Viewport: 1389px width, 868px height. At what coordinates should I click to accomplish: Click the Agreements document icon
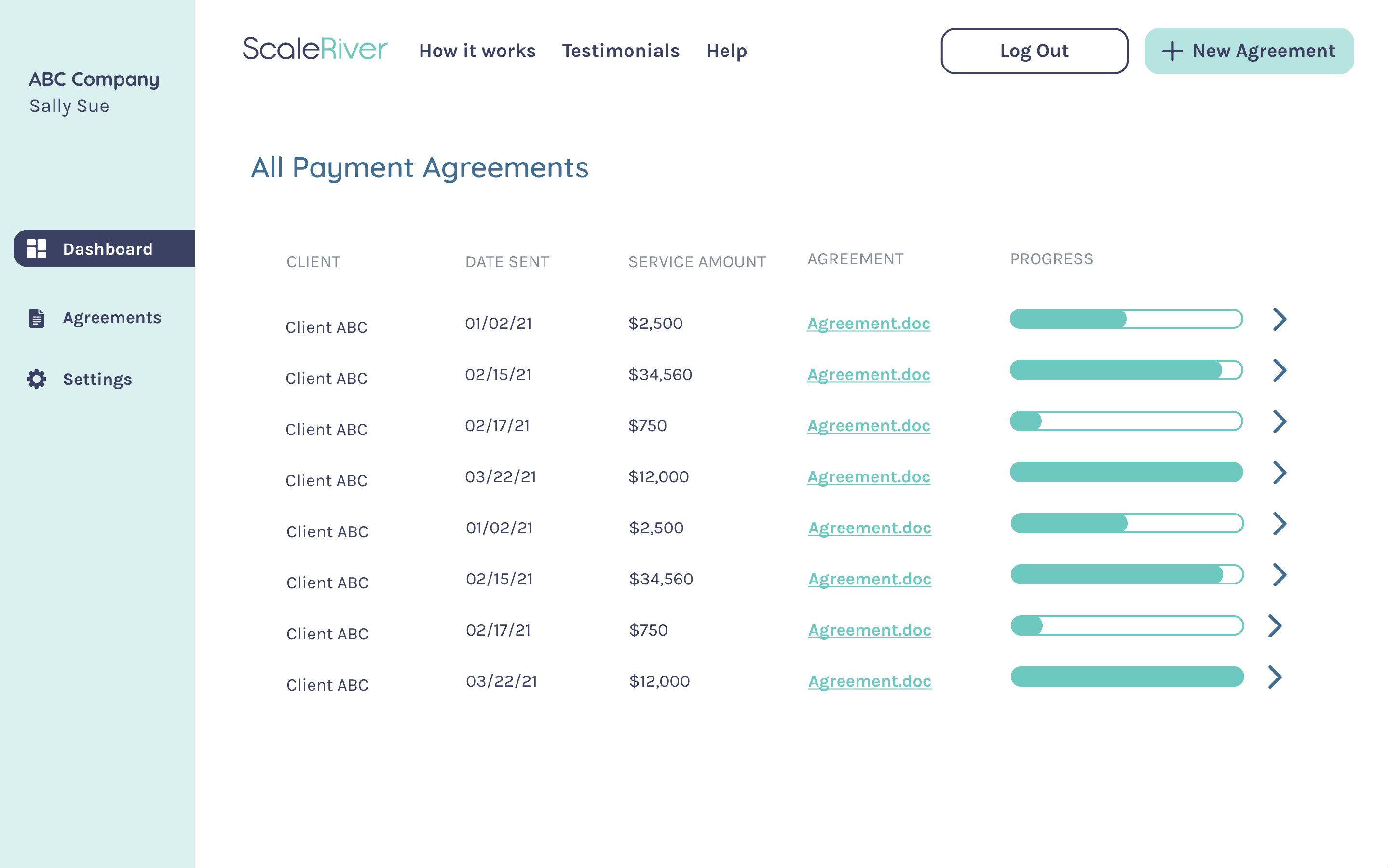pos(37,318)
